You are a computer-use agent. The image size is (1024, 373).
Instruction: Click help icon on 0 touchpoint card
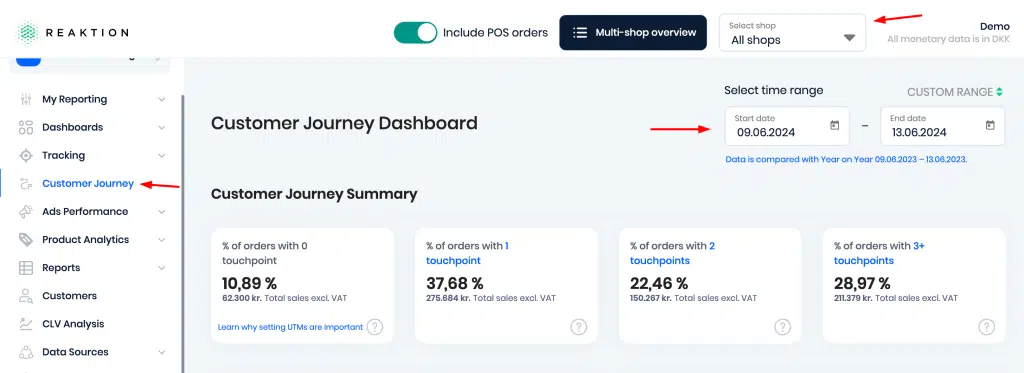tap(374, 327)
